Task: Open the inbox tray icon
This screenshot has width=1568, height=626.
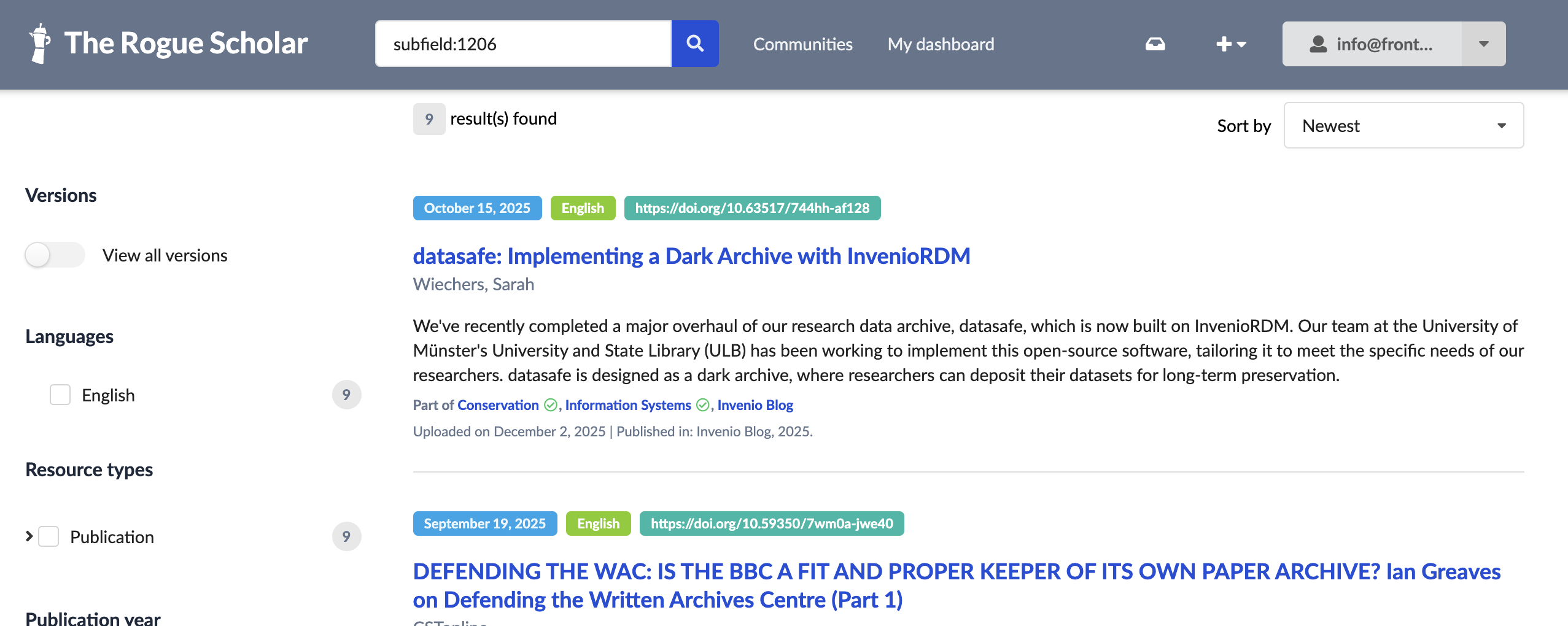Action: click(x=1154, y=44)
